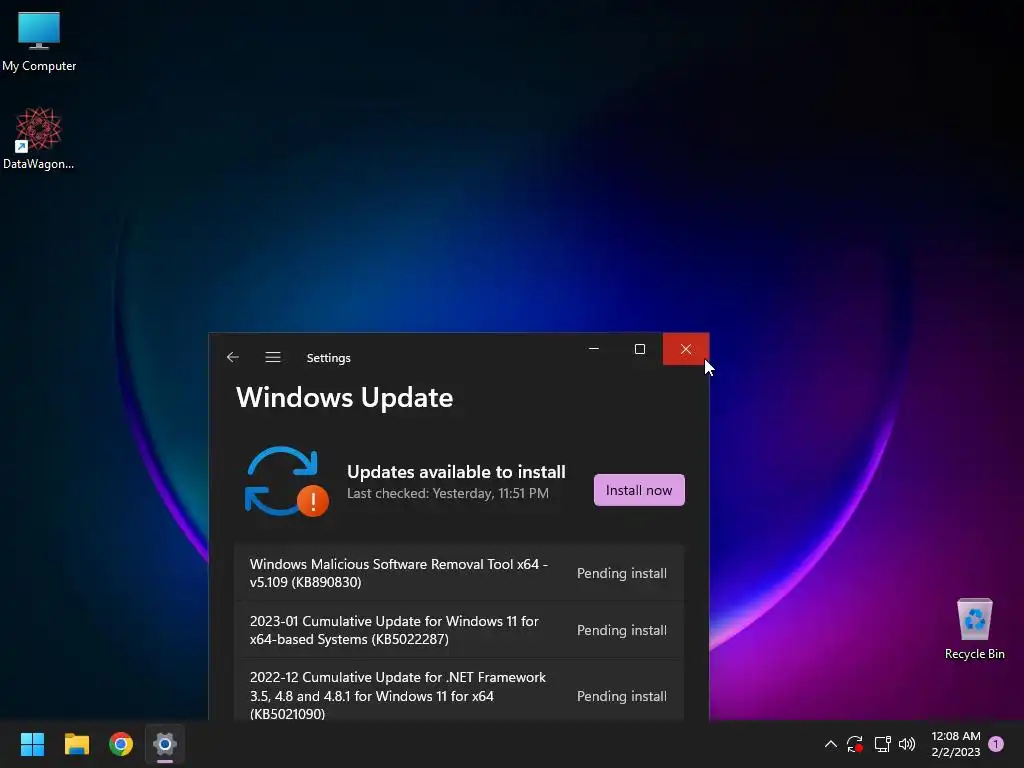Screen dimensions: 1024x768
Task: Click the Windows Update heading
Action: pos(344,398)
